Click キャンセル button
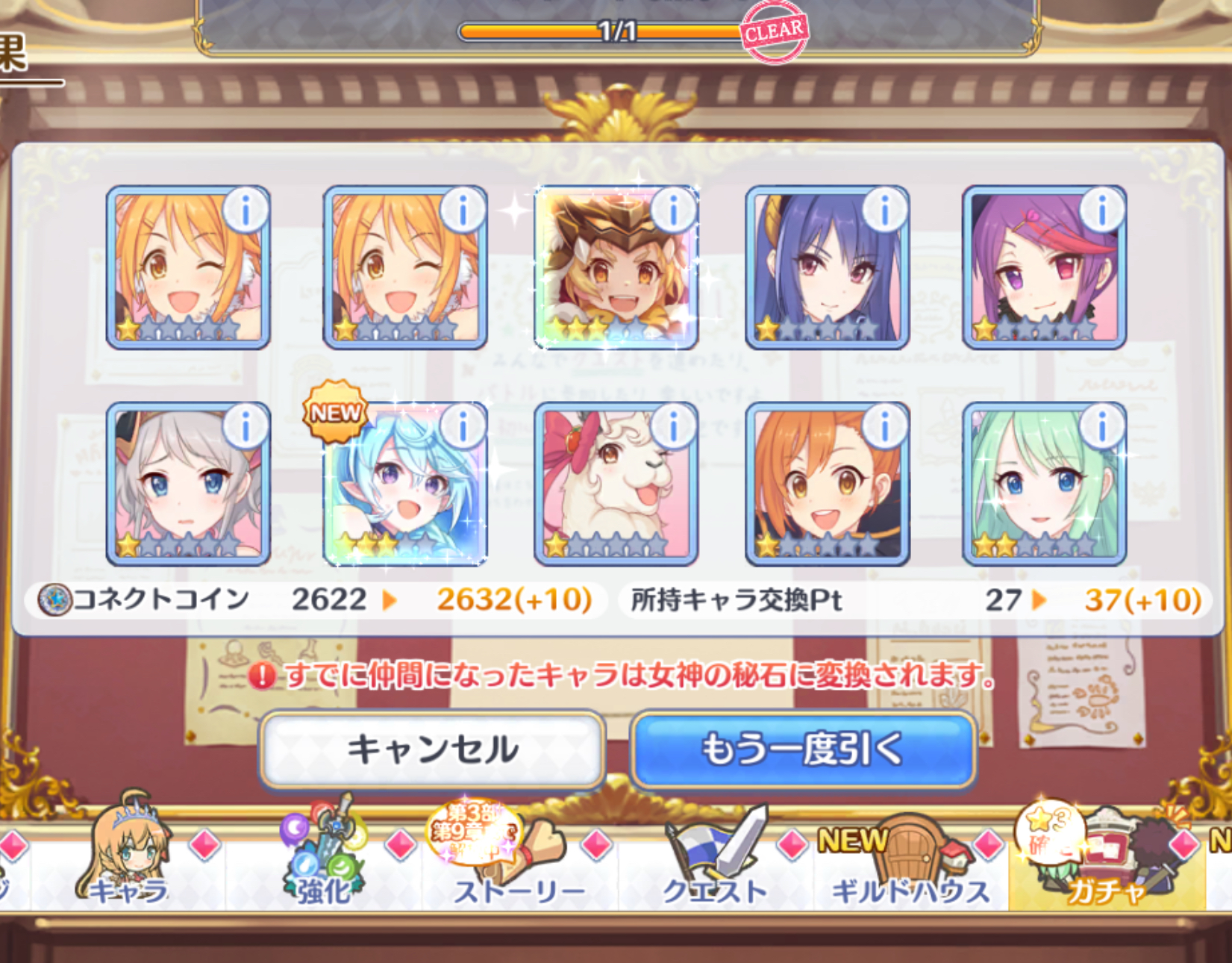Image resolution: width=1232 pixels, height=963 pixels. (432, 749)
